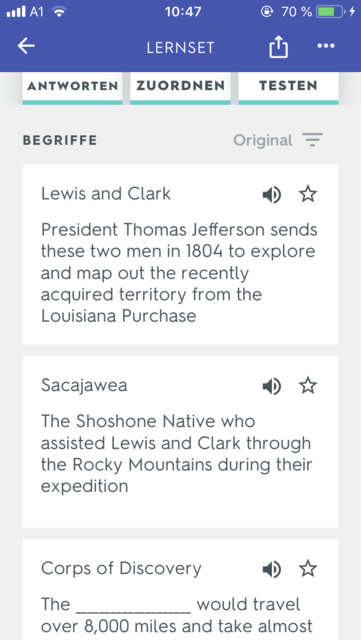
Task: Tap the Corps of Discovery term title
Action: coord(121,569)
